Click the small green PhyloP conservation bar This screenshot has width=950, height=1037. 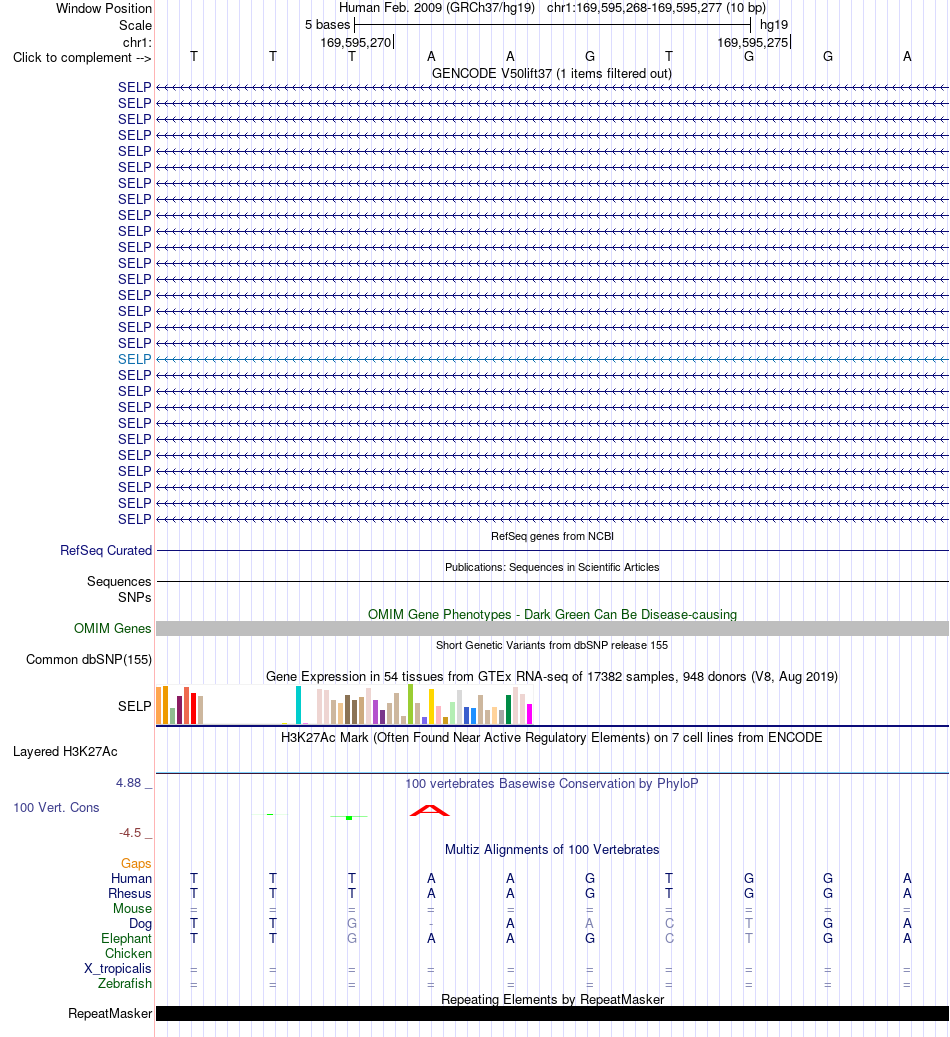[x=349, y=817]
